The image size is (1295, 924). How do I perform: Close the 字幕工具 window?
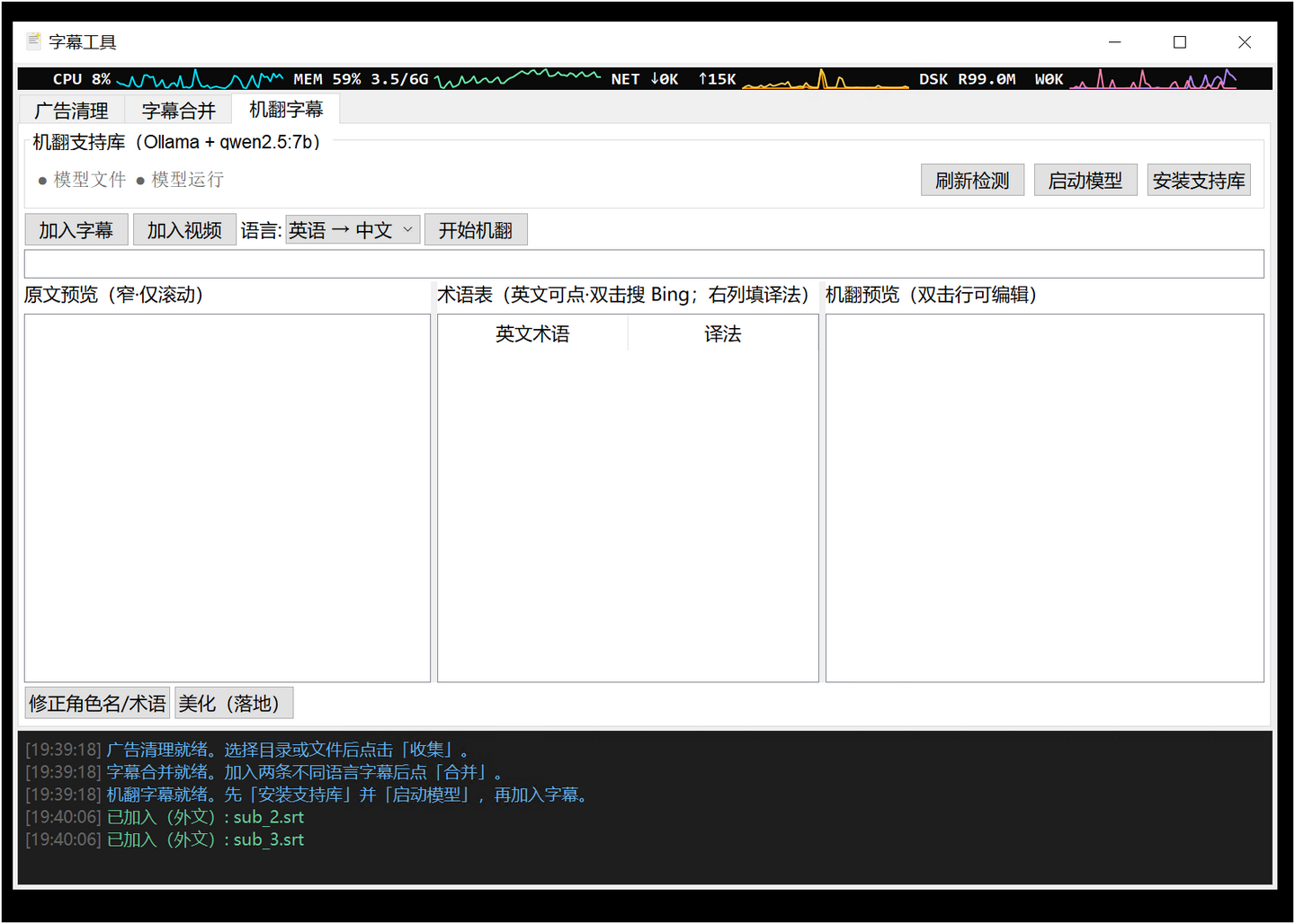[x=1245, y=42]
